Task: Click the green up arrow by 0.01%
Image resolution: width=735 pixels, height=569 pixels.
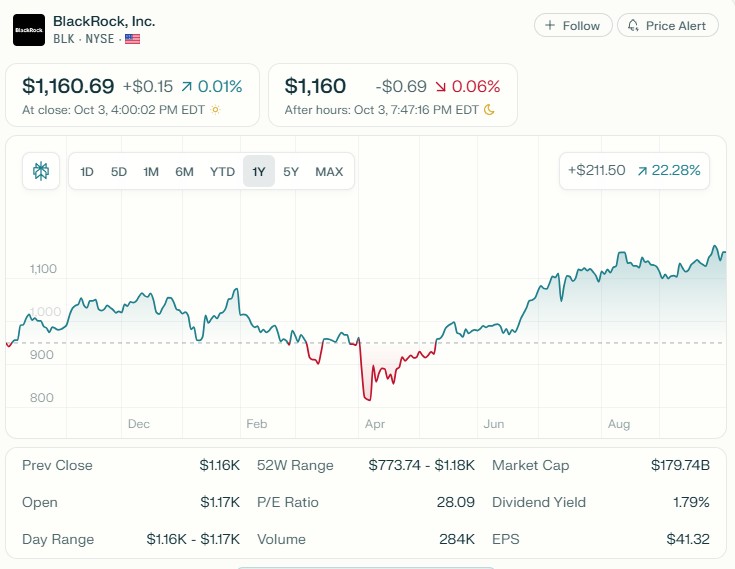Action: point(186,87)
